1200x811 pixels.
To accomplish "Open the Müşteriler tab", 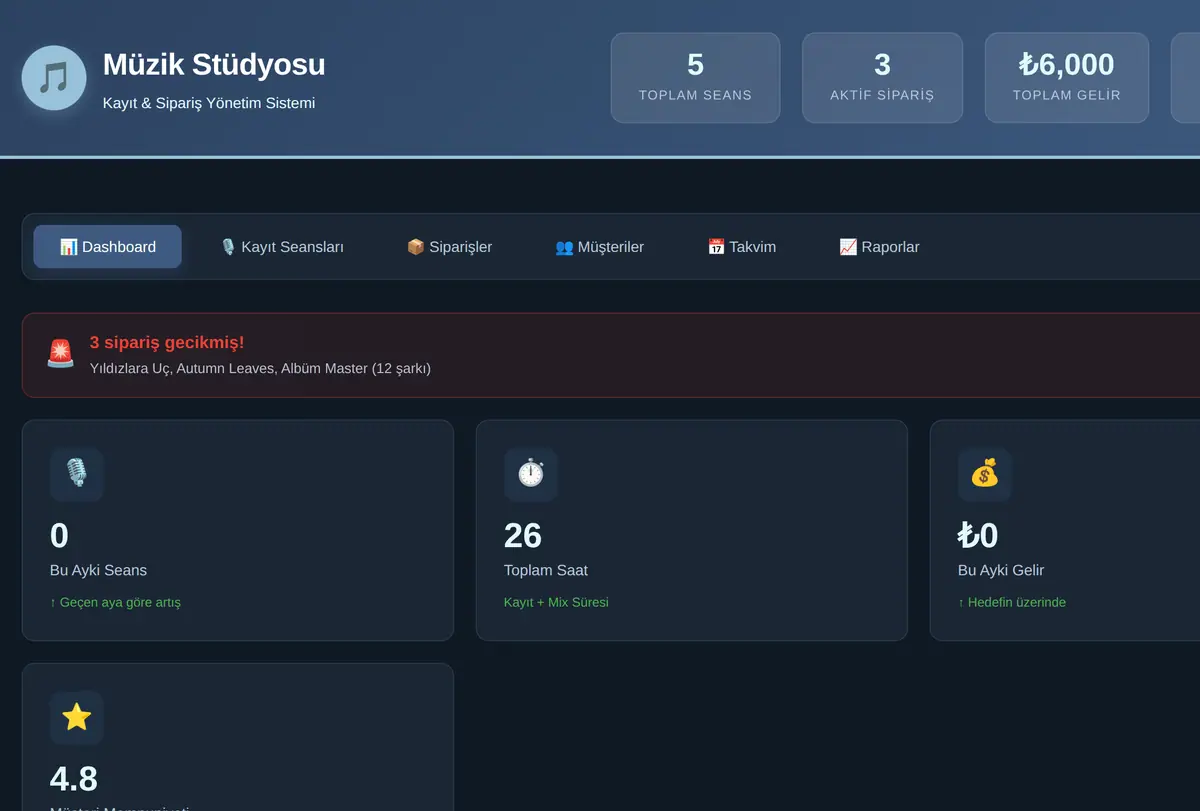I will coord(599,247).
